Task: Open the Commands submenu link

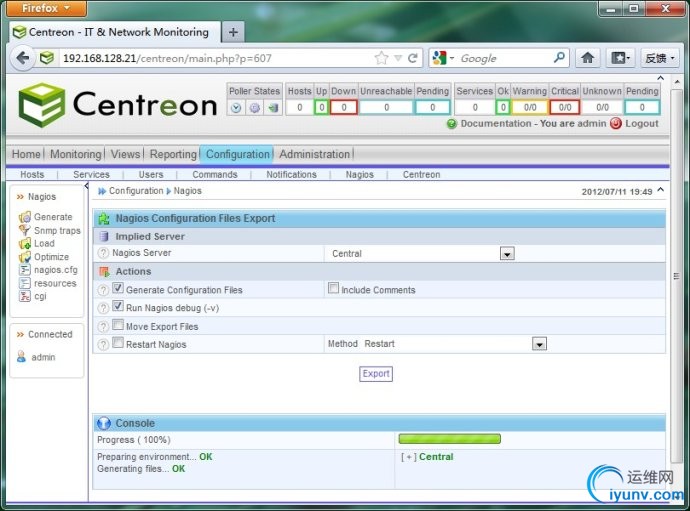Action: pos(215,175)
